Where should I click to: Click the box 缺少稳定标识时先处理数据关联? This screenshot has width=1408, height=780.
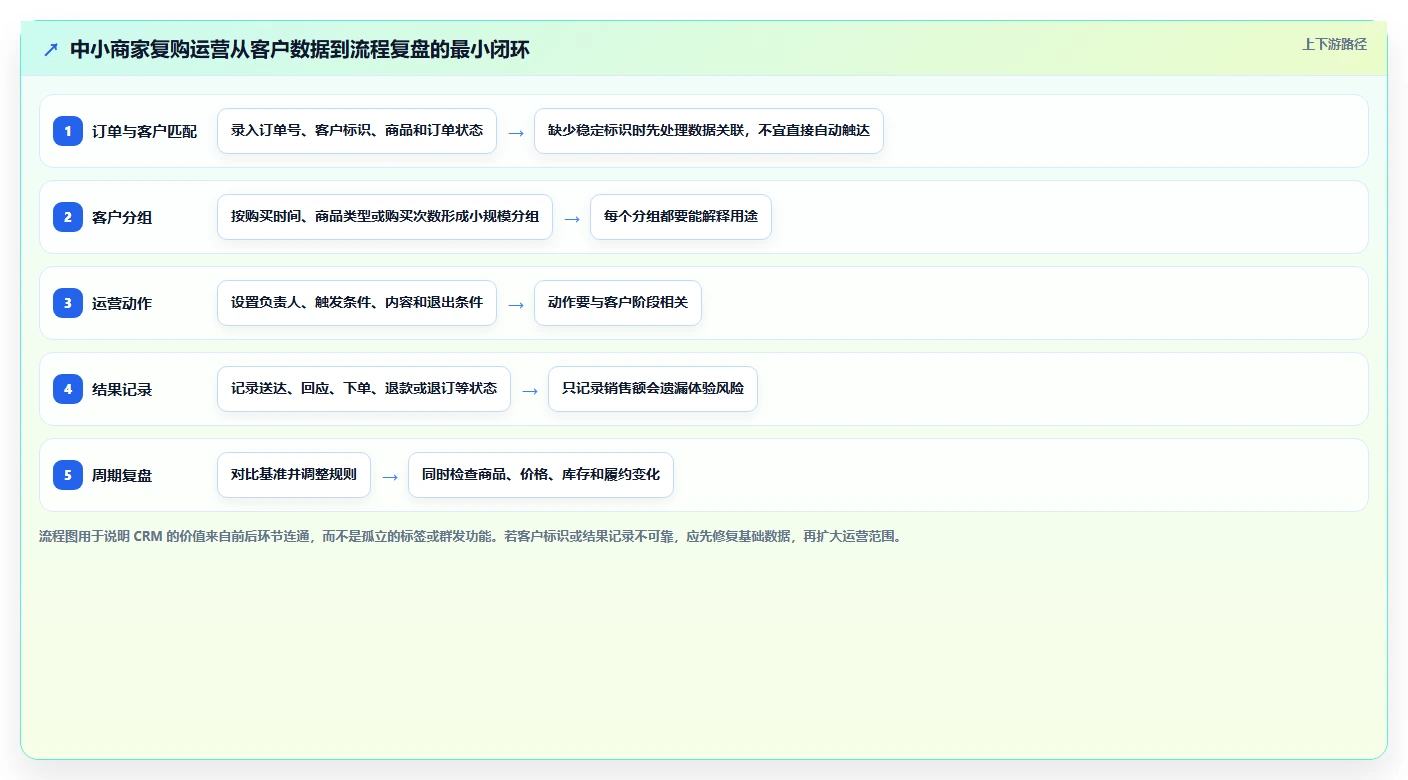coord(709,131)
